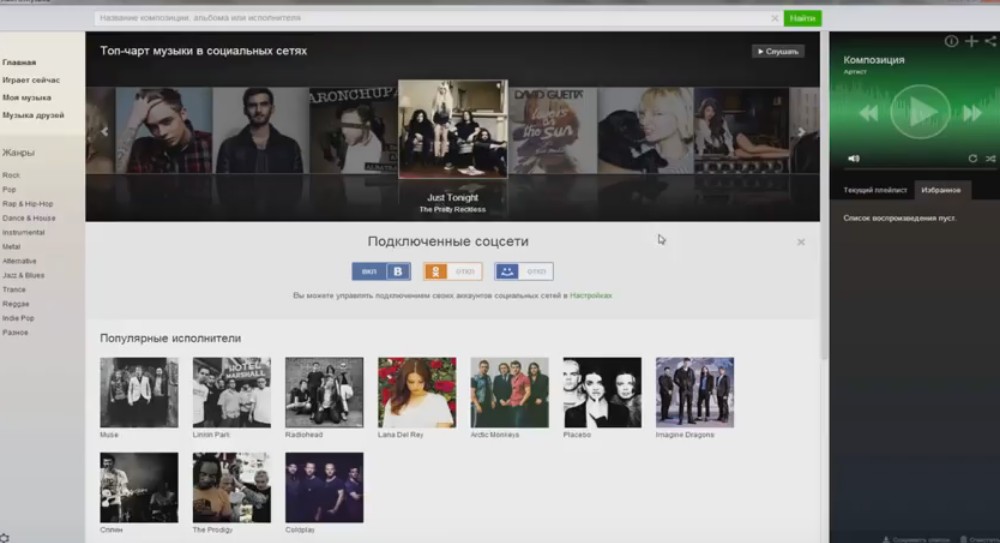
Task: Open Музыка друзей in the sidebar
Action: (33, 115)
